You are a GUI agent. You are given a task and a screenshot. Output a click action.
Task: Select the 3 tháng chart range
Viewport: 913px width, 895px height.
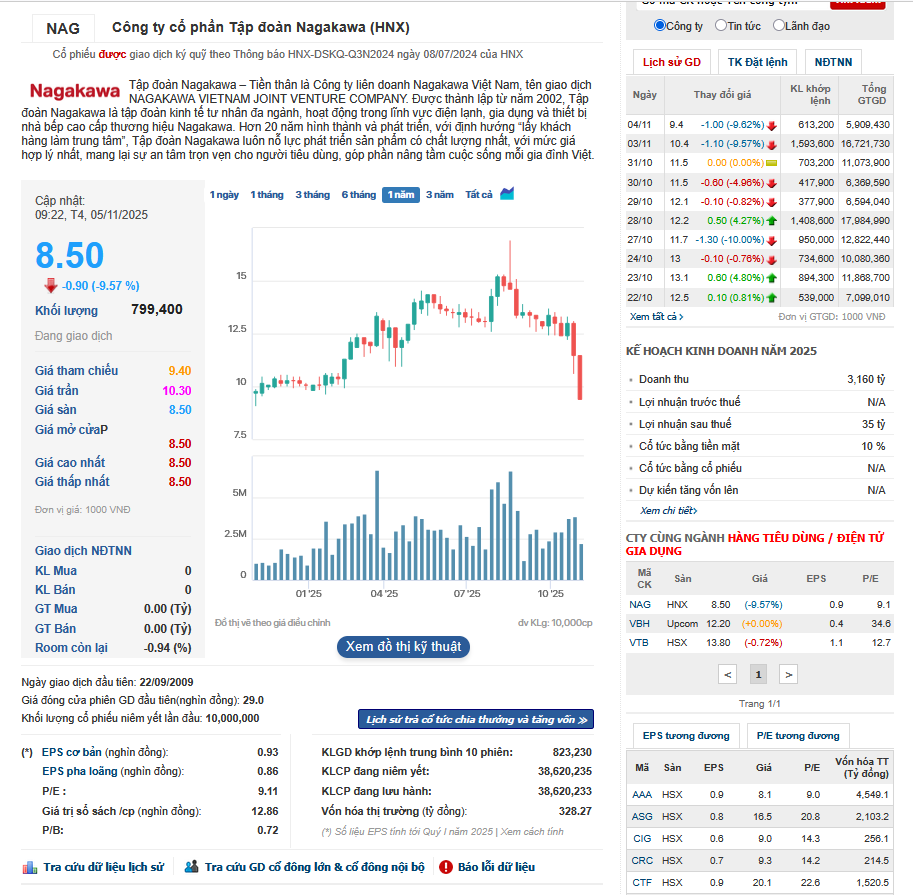click(x=312, y=194)
